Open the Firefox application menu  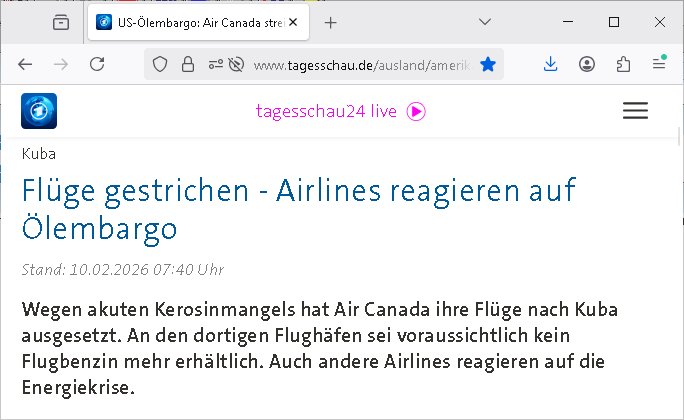coord(659,64)
